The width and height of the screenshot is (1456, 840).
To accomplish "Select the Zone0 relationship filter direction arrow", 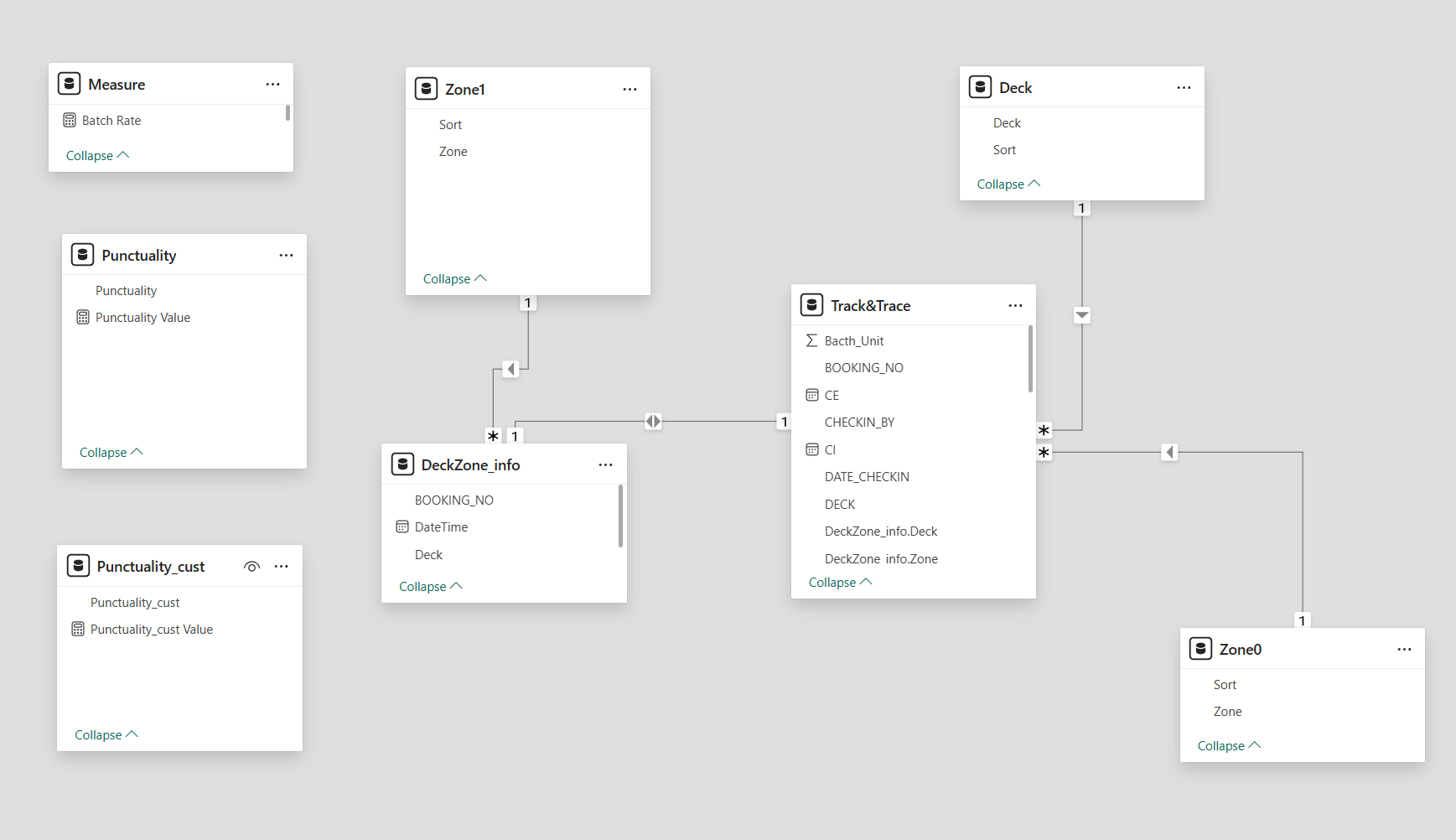I will coord(1169,453).
